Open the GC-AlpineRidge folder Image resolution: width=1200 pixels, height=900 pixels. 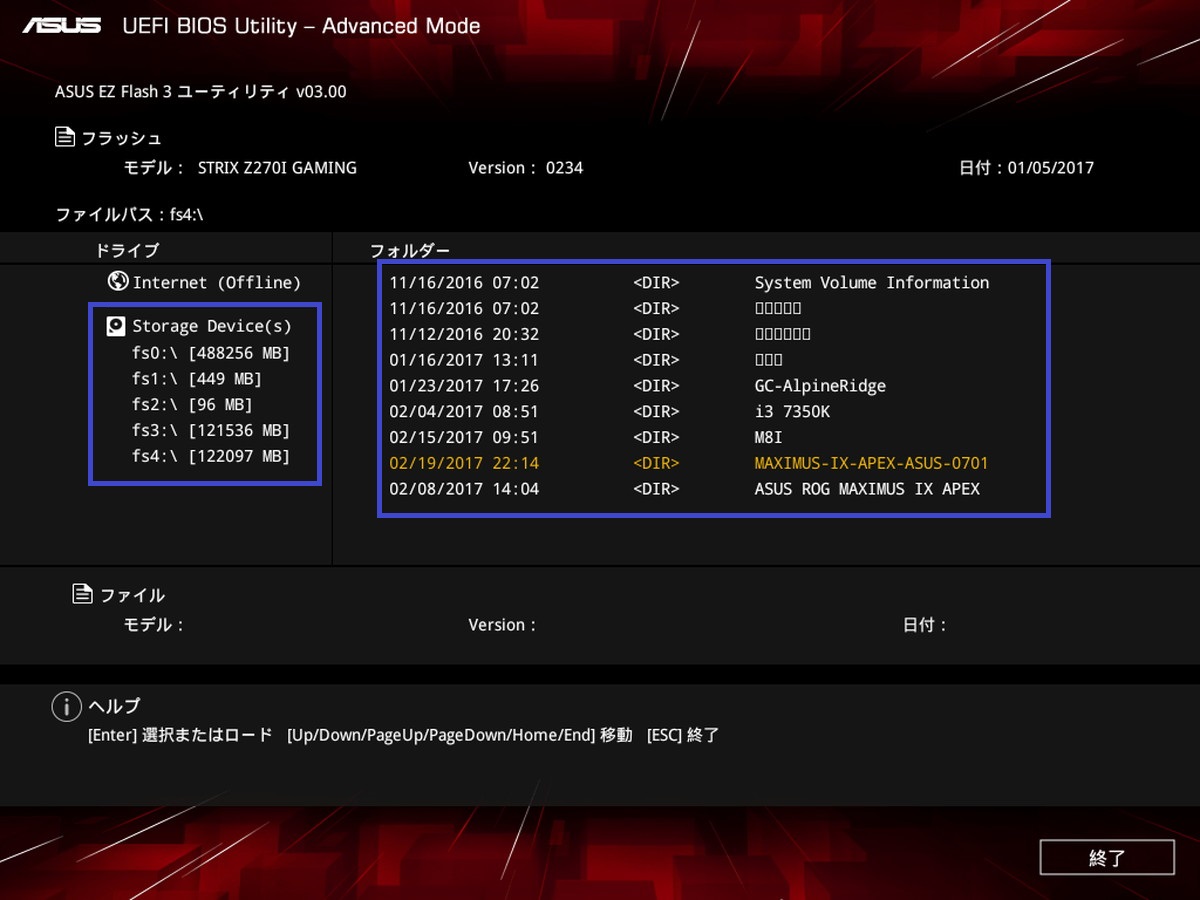click(820, 386)
